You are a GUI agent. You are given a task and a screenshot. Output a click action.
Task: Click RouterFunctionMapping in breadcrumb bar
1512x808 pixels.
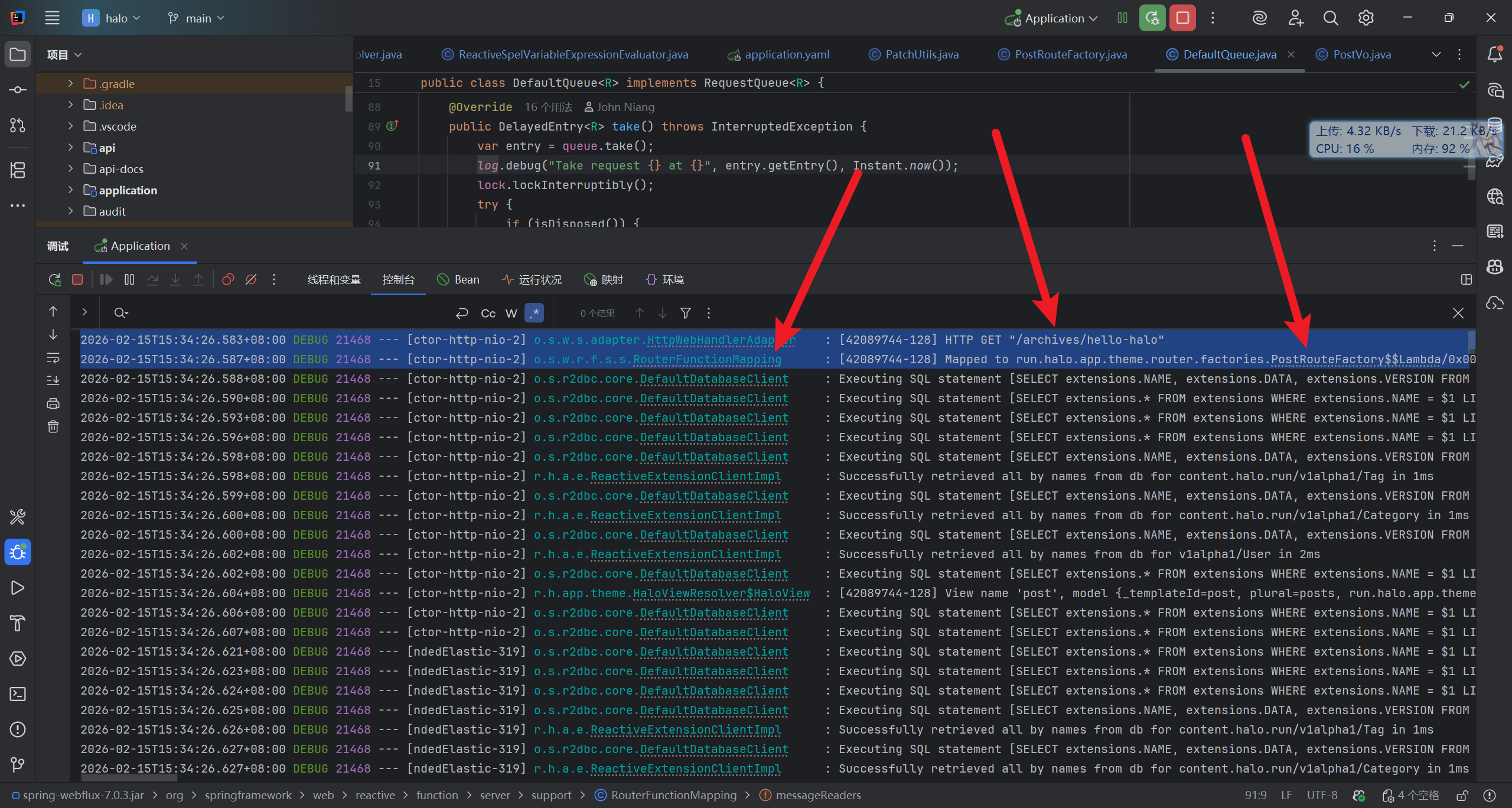point(673,795)
